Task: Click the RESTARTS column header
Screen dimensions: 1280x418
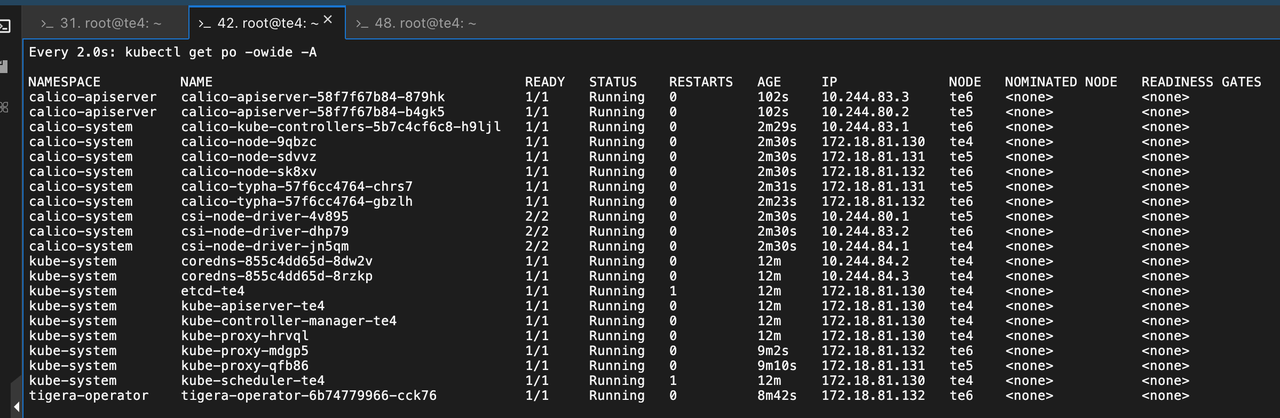Action: (701, 82)
